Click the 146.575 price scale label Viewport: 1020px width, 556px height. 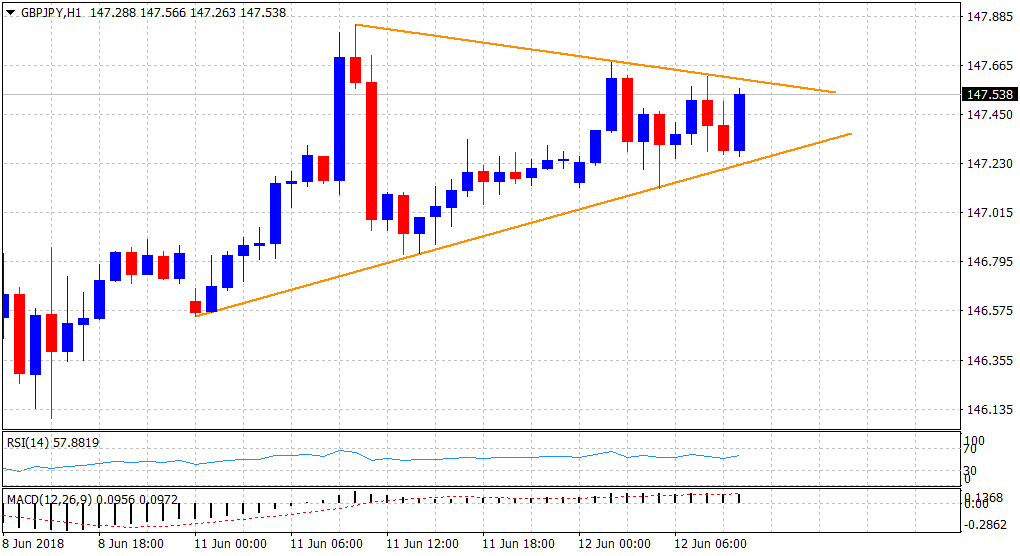point(990,311)
